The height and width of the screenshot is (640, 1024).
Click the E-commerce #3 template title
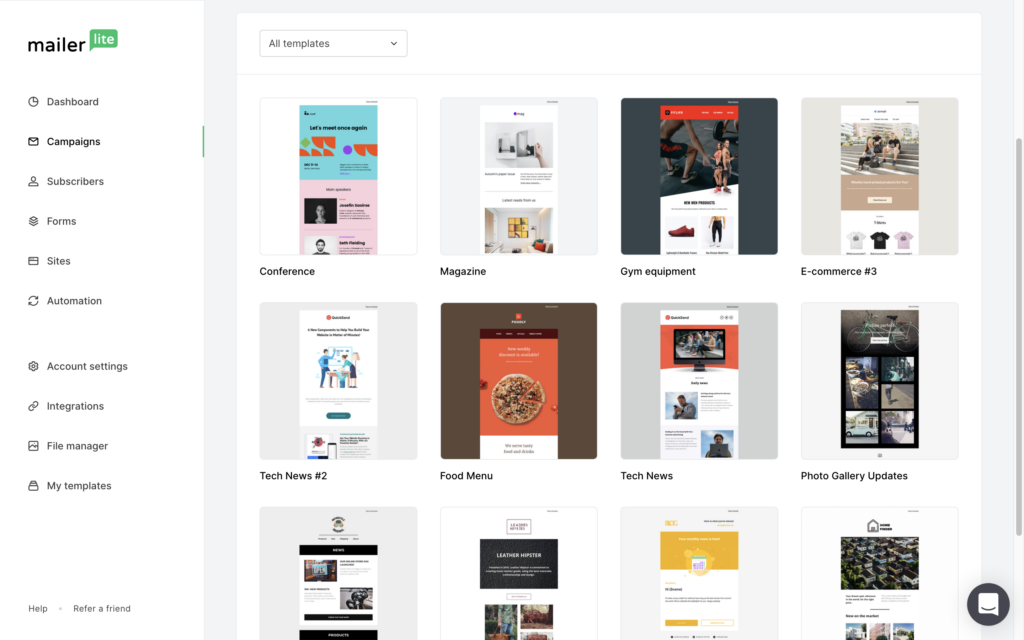point(839,271)
